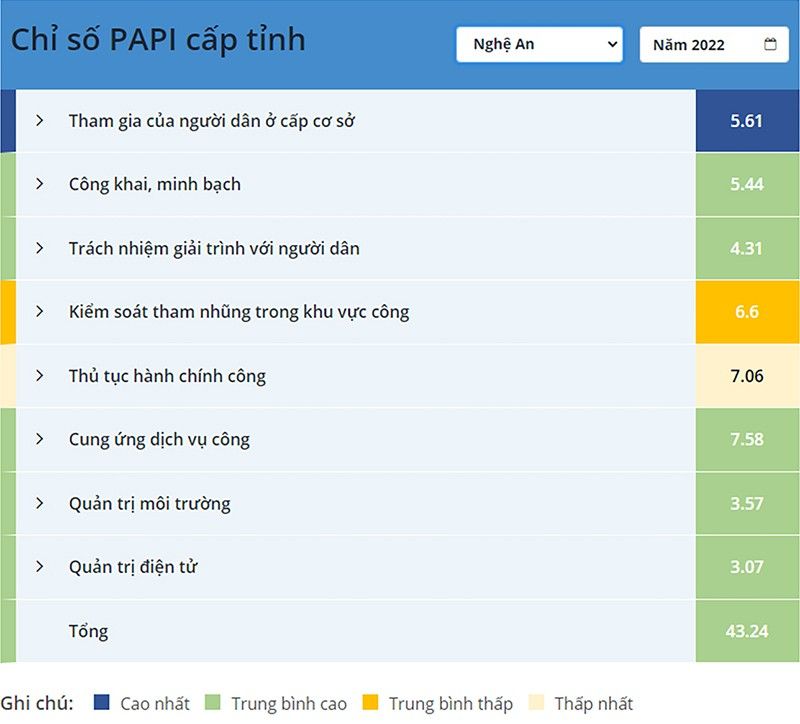The width and height of the screenshot is (800, 724).
Task: Click the Tổng total score 43.24
Action: 746,631
